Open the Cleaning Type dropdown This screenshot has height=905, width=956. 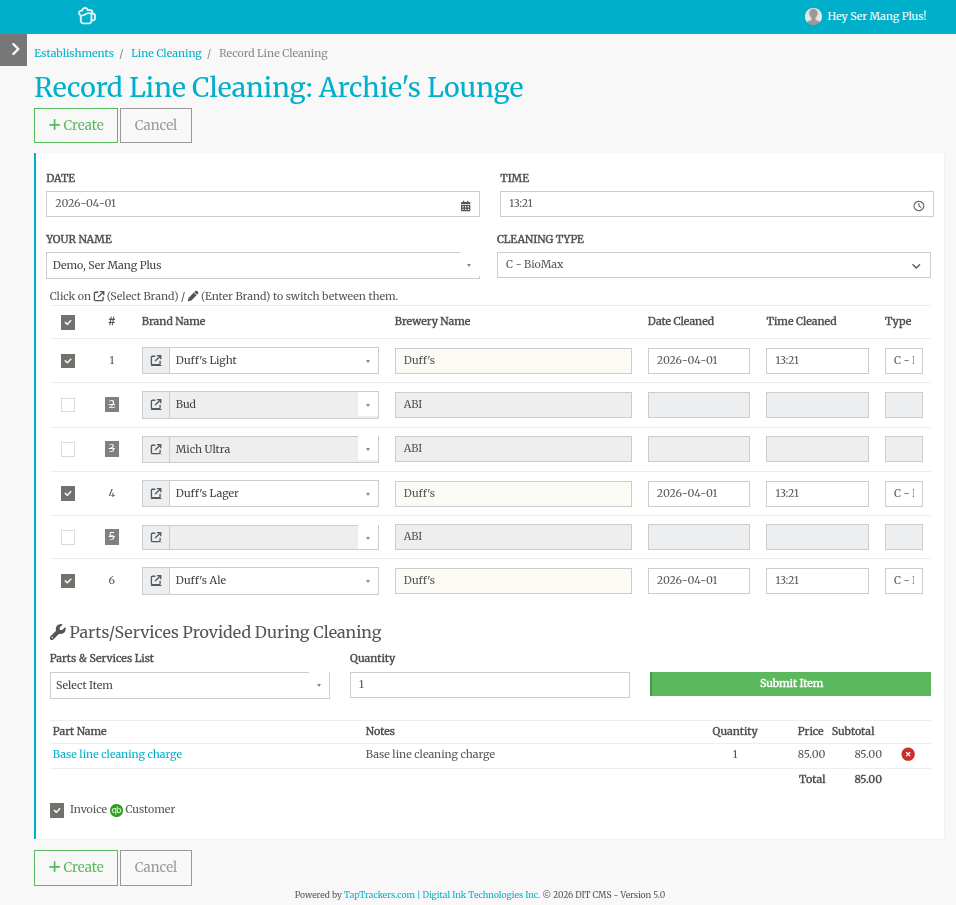point(713,265)
